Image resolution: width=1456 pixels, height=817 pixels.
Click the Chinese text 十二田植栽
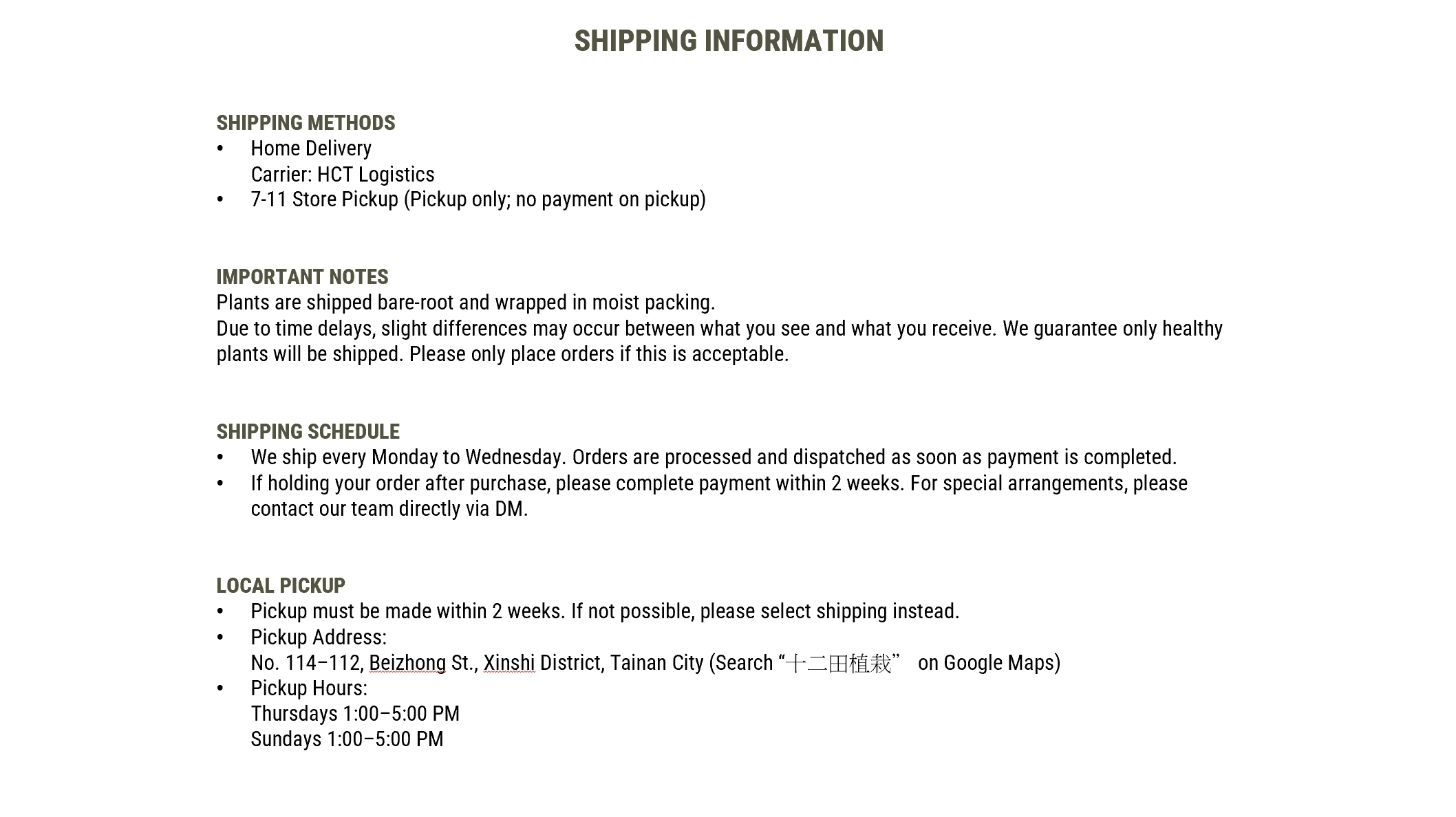point(838,664)
